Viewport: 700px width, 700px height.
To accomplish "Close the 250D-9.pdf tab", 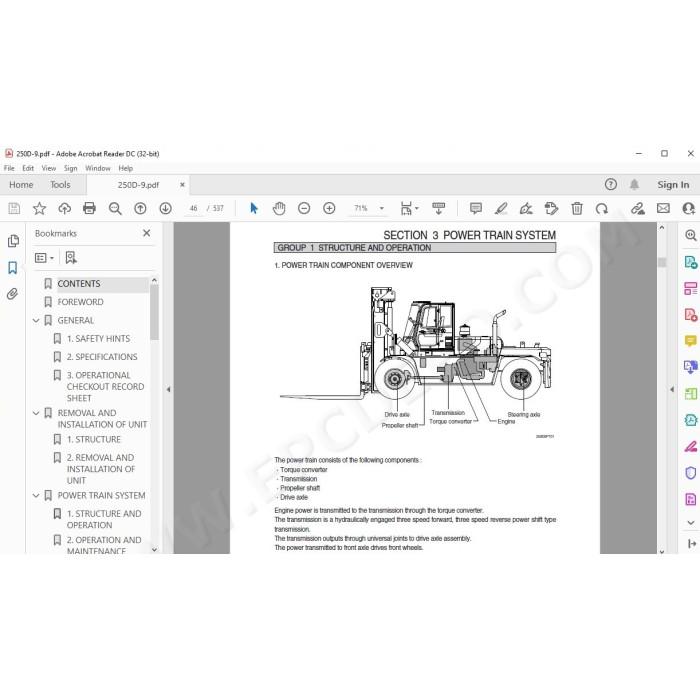I will tap(182, 185).
